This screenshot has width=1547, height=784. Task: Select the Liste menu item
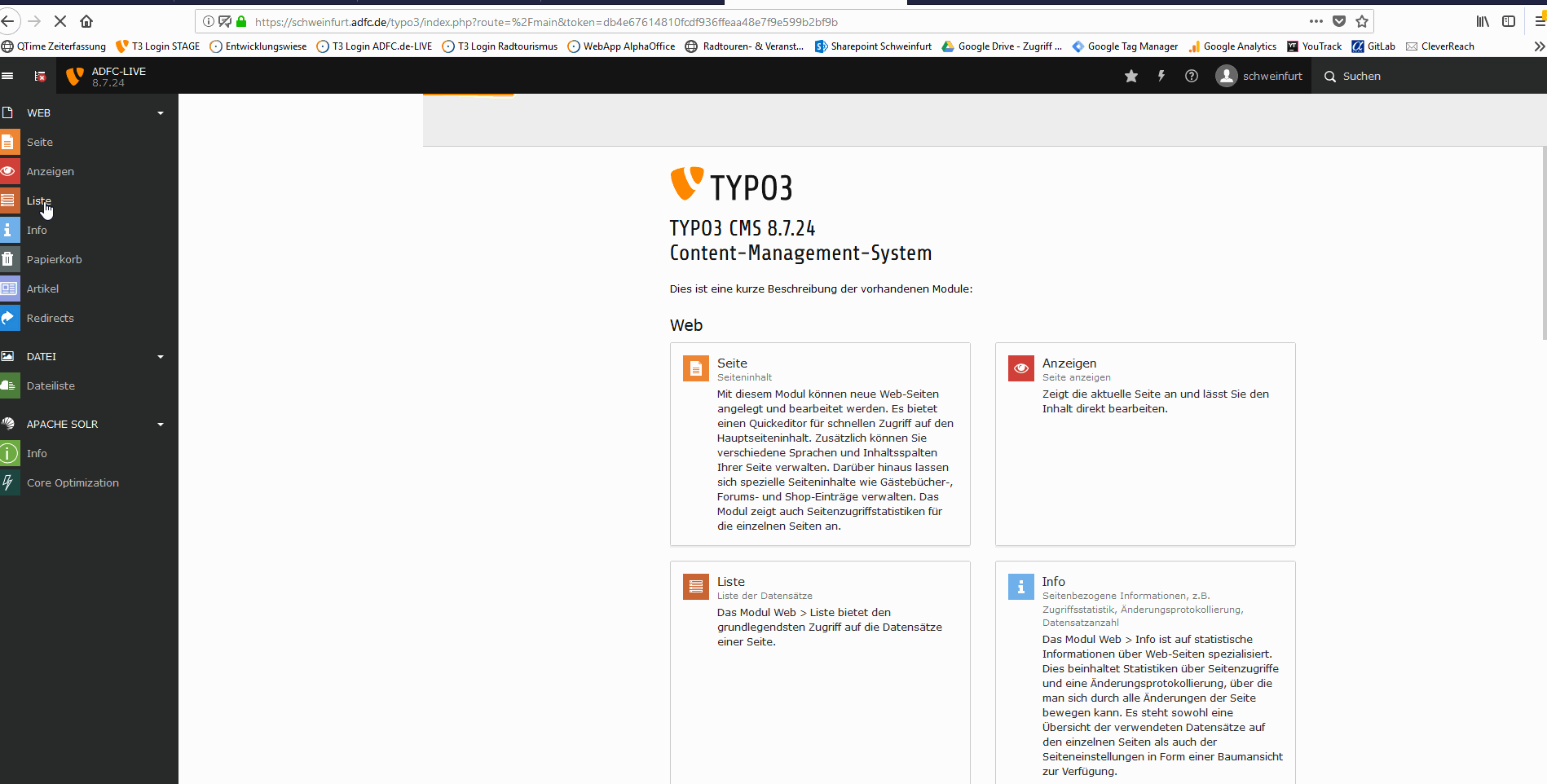(x=38, y=200)
